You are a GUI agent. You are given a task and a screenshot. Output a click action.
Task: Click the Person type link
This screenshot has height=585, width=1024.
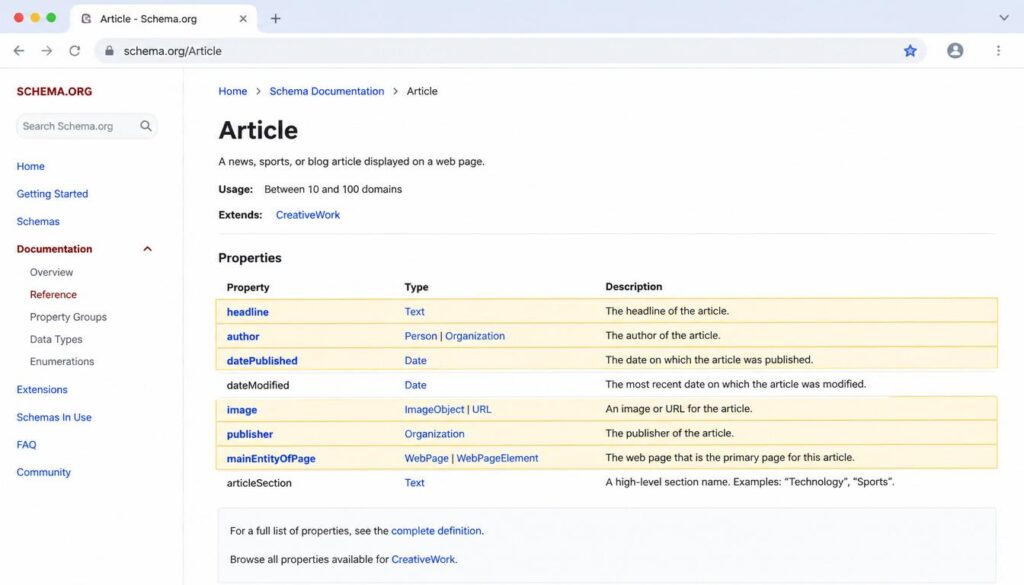(421, 336)
